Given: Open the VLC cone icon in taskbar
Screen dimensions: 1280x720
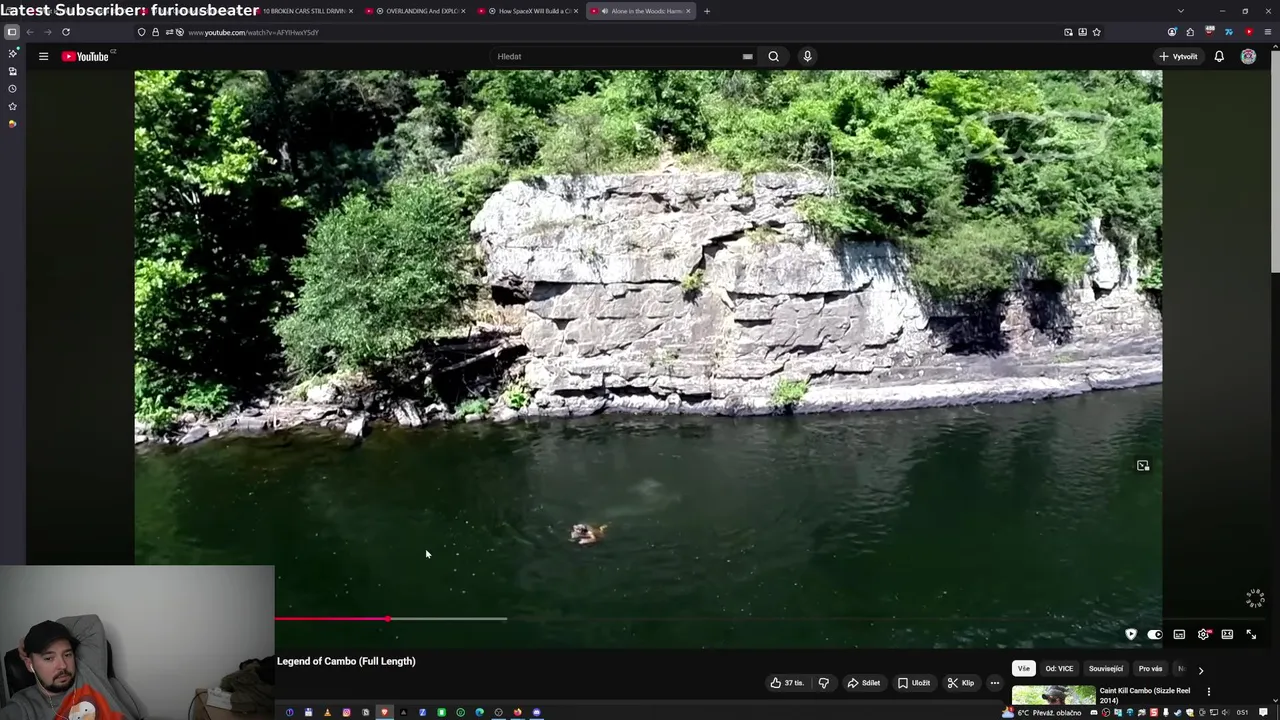Looking at the screenshot, I should point(327,713).
